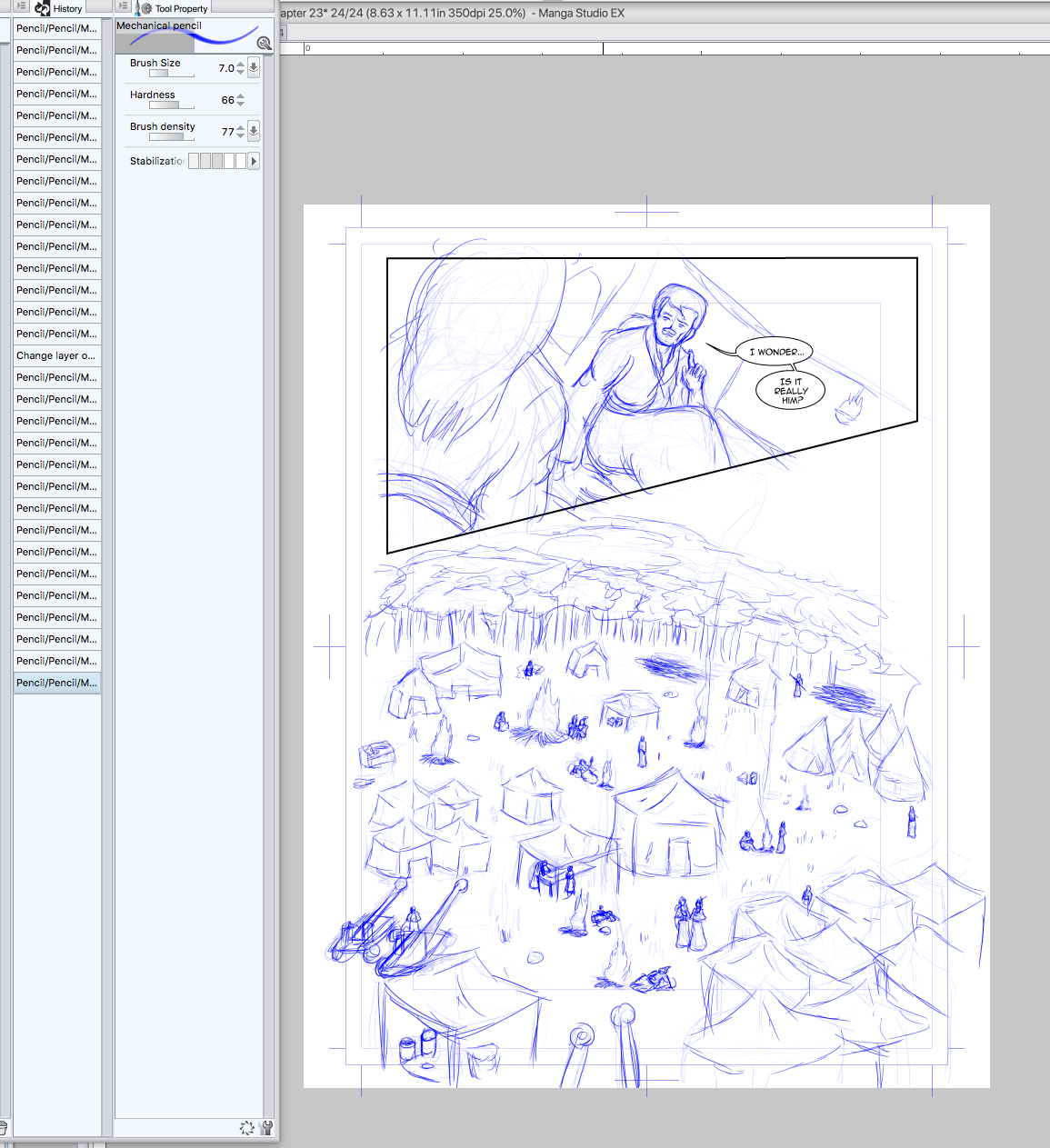1050x1148 pixels.
Task: Expand the Stabilization options arrow
Action: pos(254,161)
